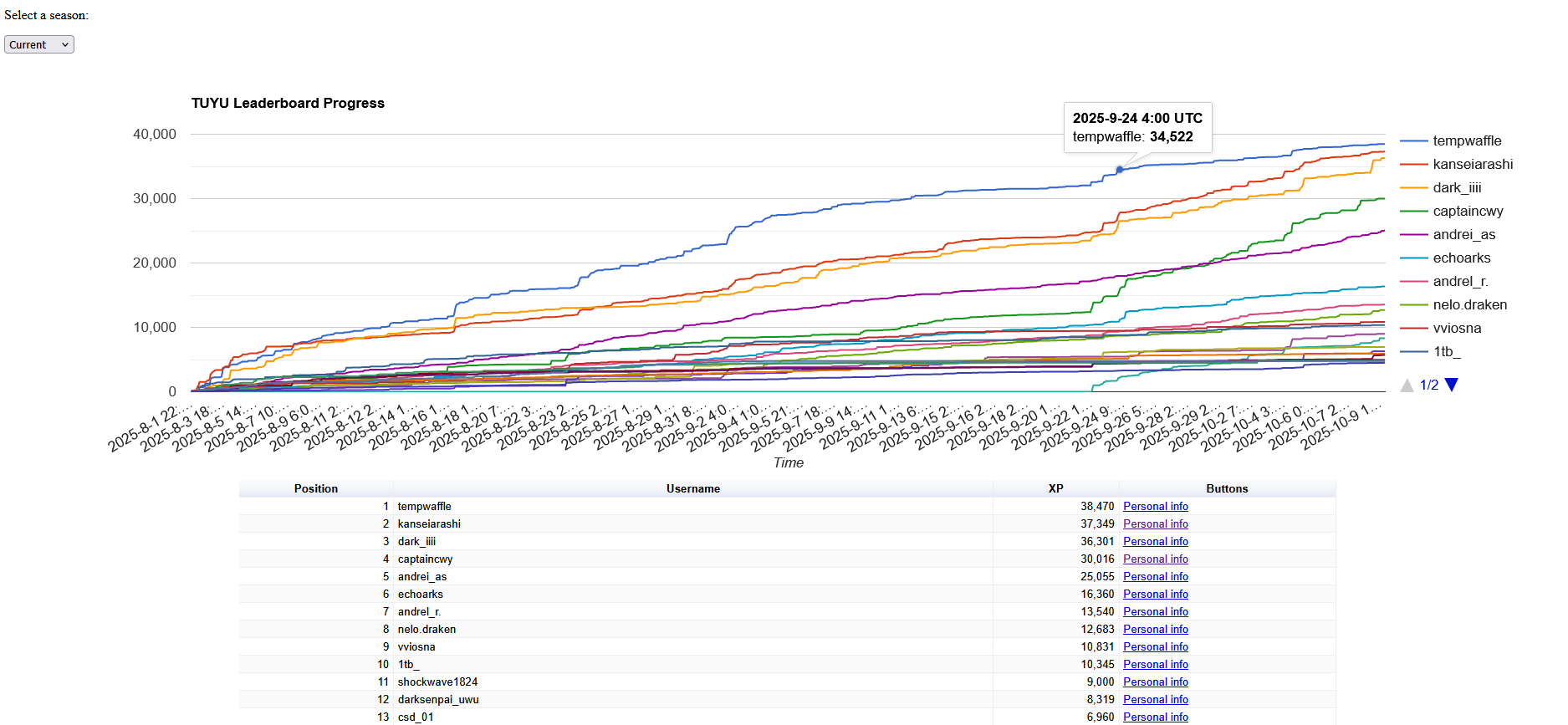This screenshot has height=725, width=1568.
Task: Select tempwaffle legend entry
Action: pyautogui.click(x=1467, y=140)
